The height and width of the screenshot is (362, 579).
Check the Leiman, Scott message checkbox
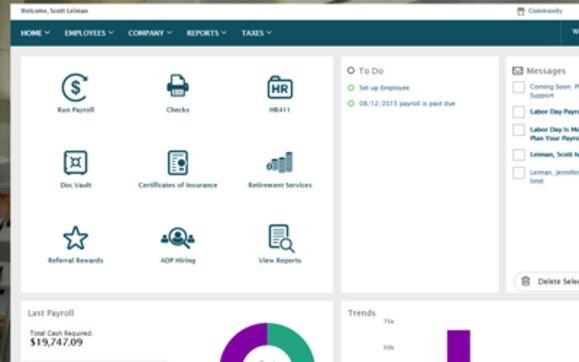tap(519, 155)
